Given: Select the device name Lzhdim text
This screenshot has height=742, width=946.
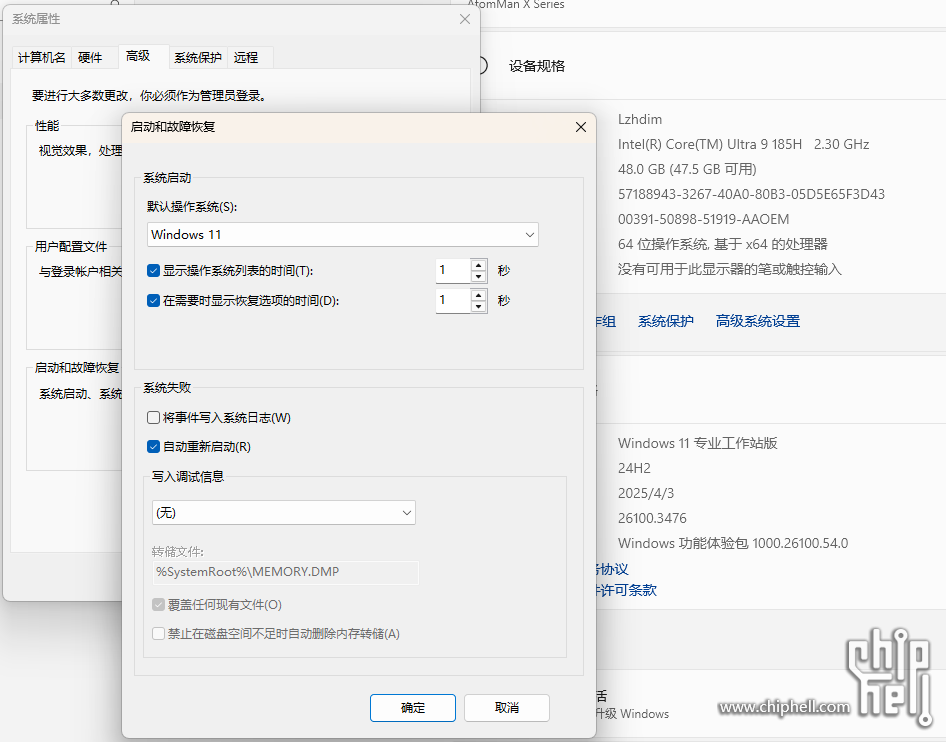Looking at the screenshot, I should coord(640,119).
